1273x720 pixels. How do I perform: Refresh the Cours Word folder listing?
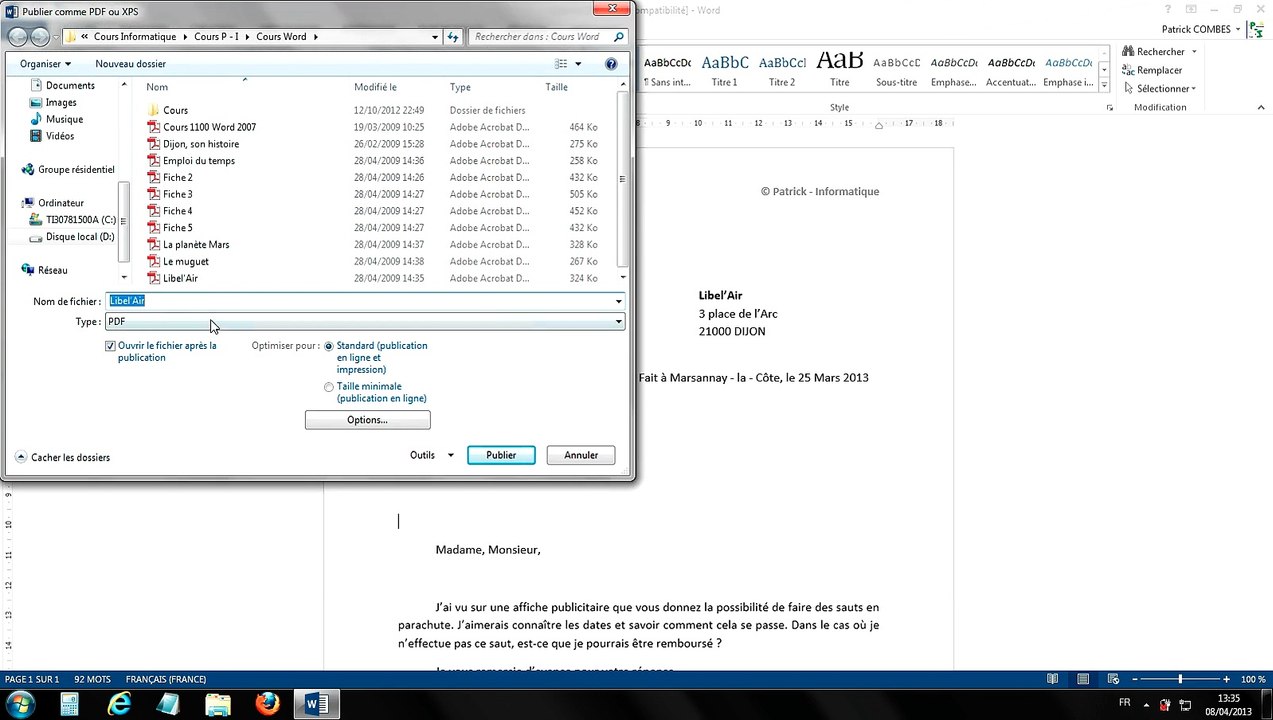(453, 37)
